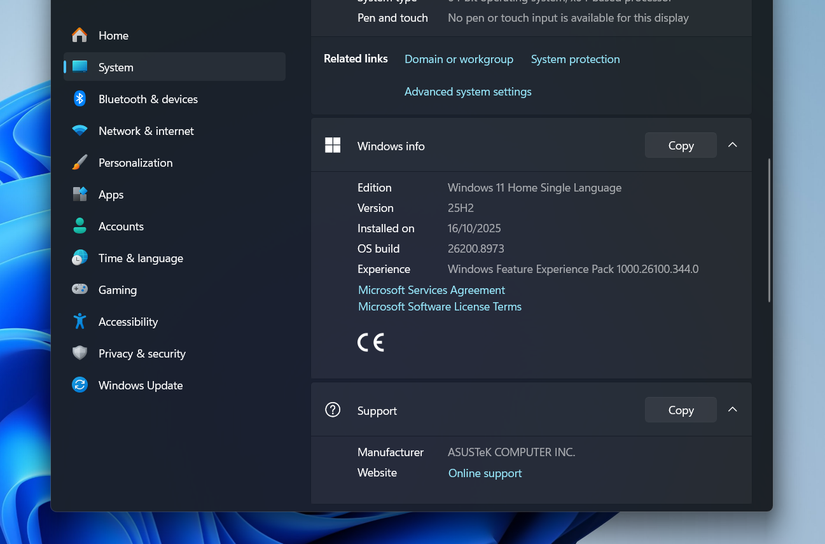Open Privacy & security settings
The image size is (825, 544).
tap(174, 354)
